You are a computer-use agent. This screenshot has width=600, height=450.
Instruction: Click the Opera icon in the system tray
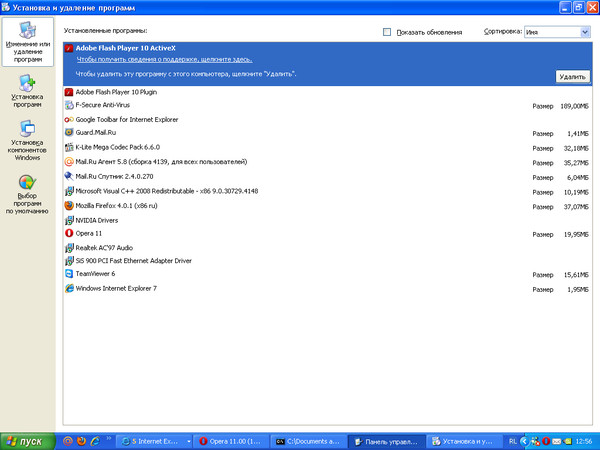(546, 441)
